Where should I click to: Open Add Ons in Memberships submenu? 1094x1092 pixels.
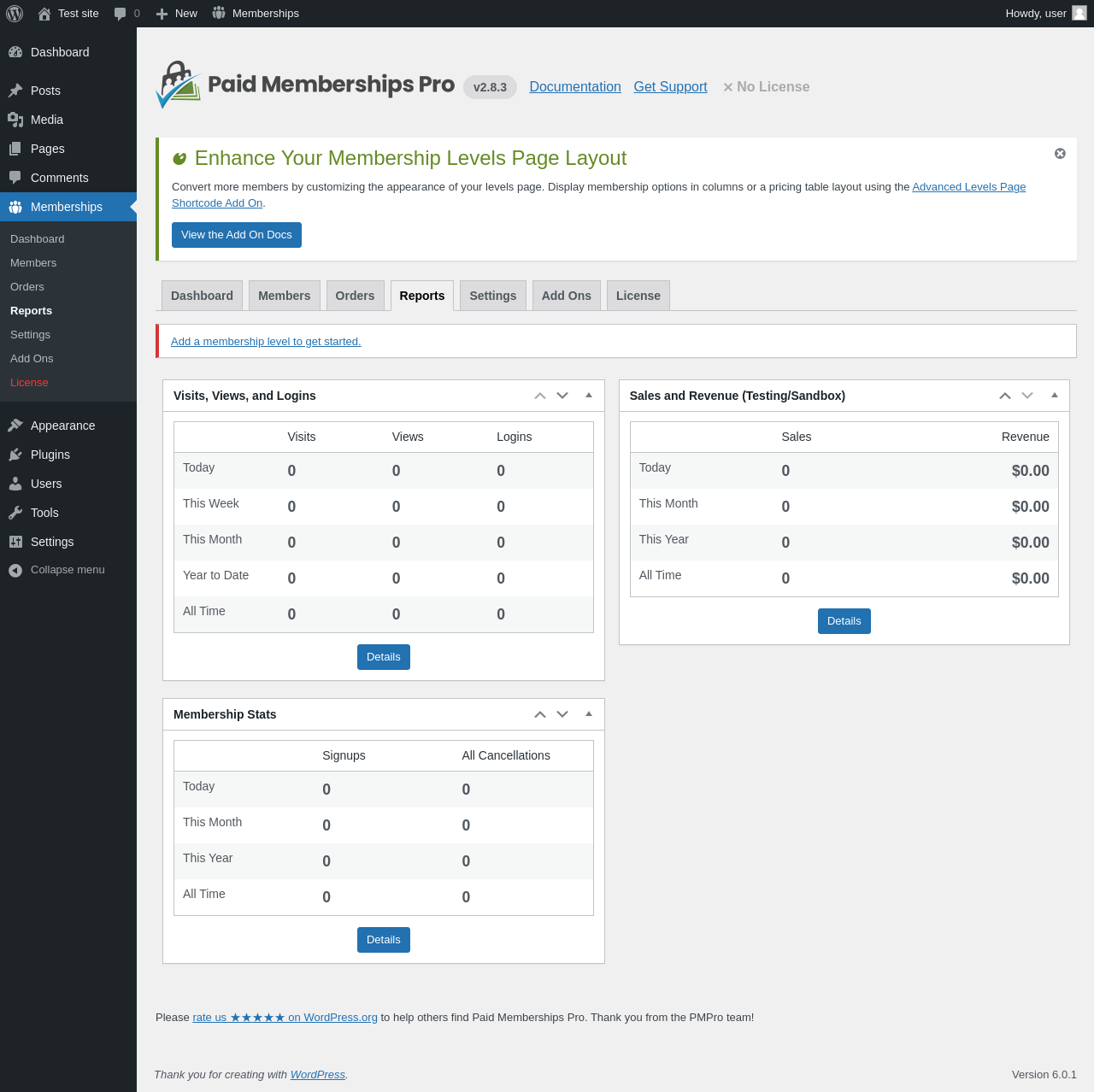(x=32, y=359)
